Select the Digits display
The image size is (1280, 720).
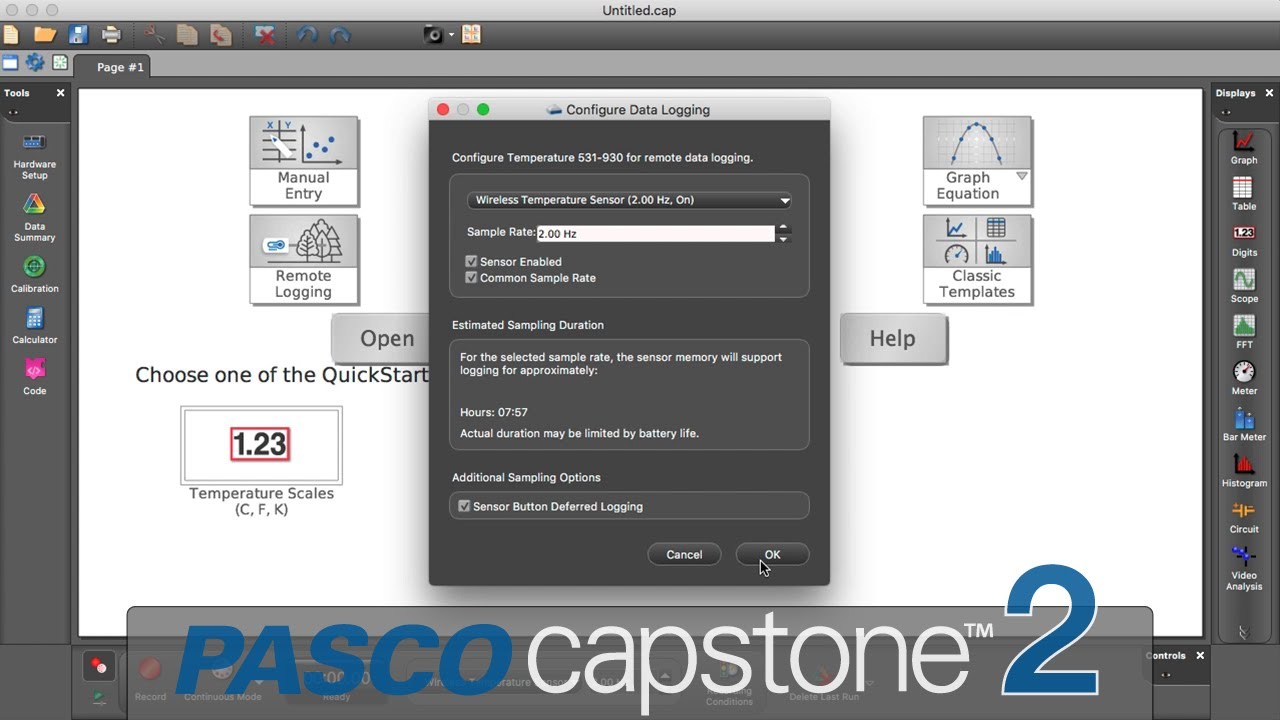(x=1244, y=240)
